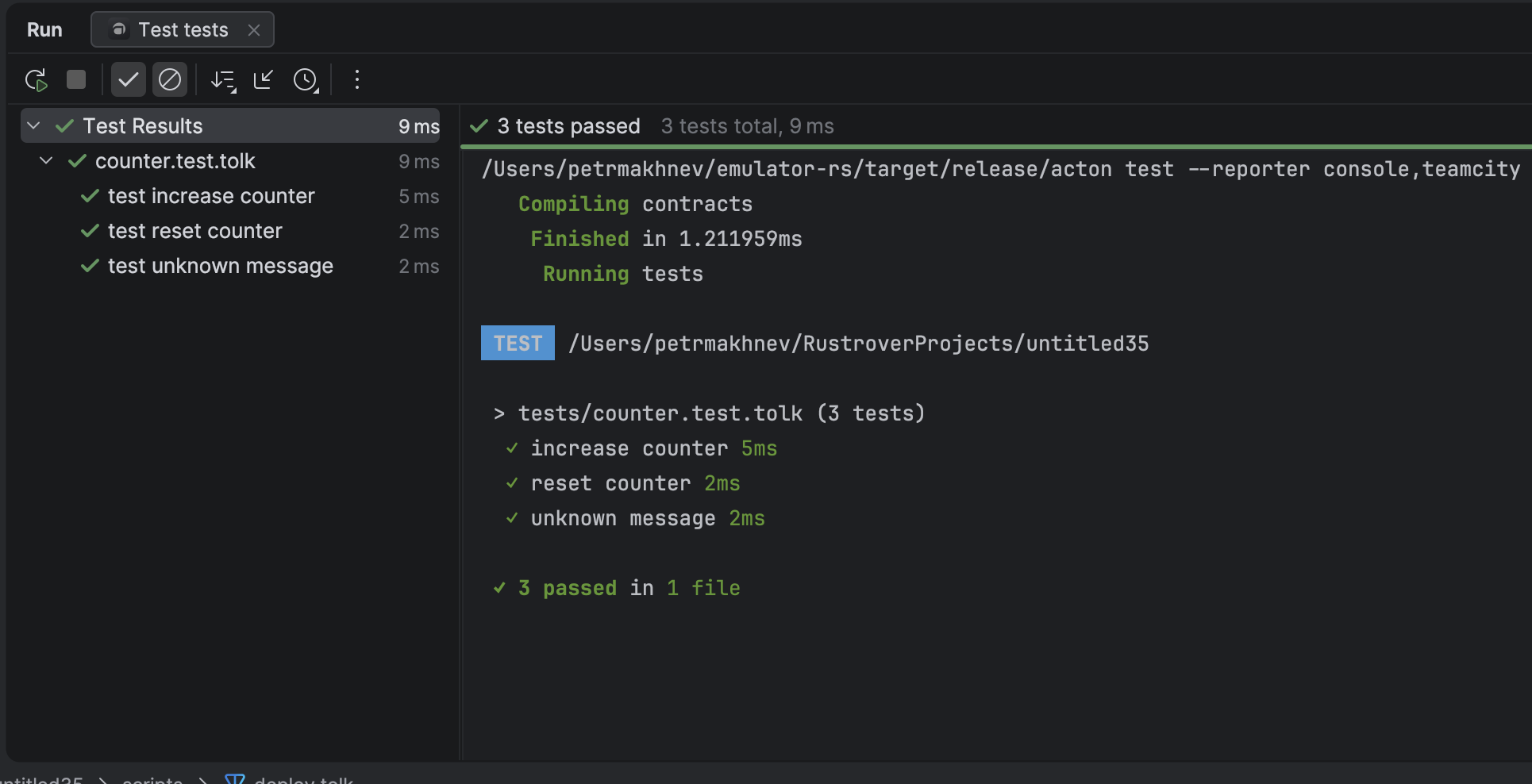This screenshot has width=1532, height=784.
Task: Click the tests/counter.test.tolk console line
Action: coord(660,413)
